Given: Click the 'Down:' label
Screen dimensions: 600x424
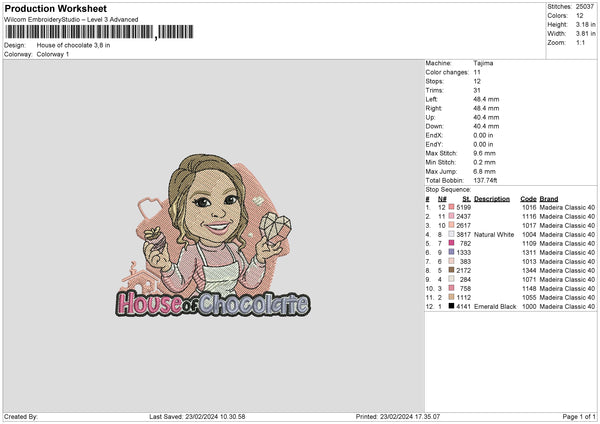Looking at the screenshot, I should 434,126.
